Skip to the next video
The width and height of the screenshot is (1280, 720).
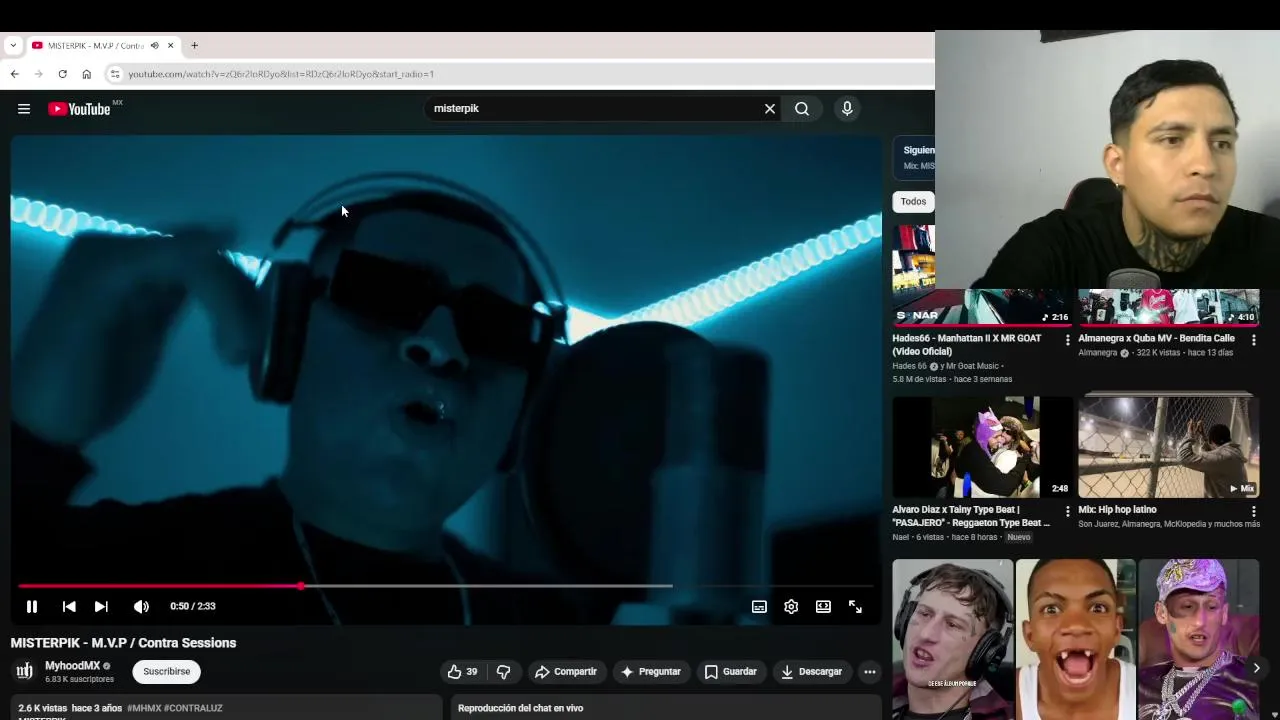pyautogui.click(x=101, y=606)
